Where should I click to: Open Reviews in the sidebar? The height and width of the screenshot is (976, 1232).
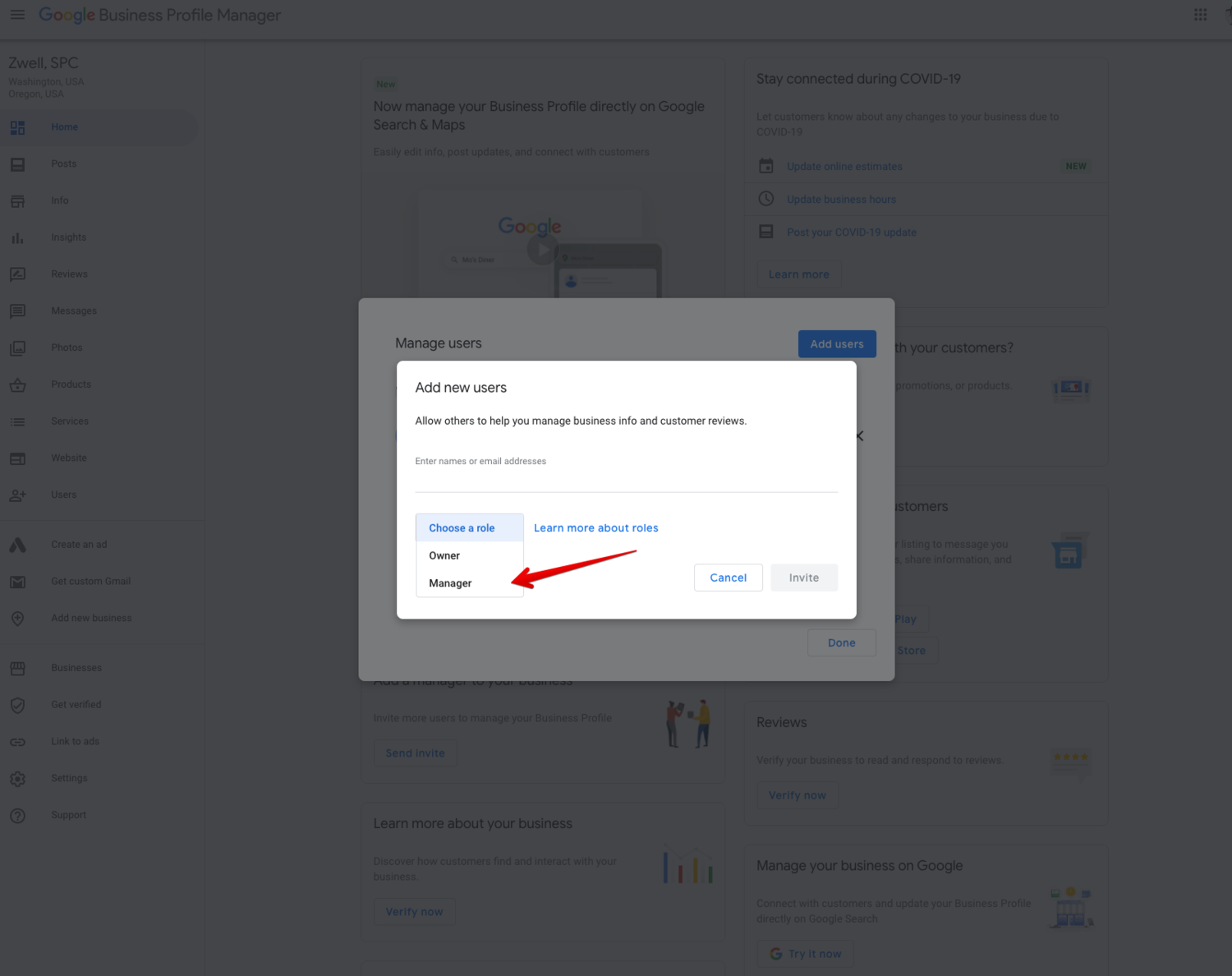point(69,274)
